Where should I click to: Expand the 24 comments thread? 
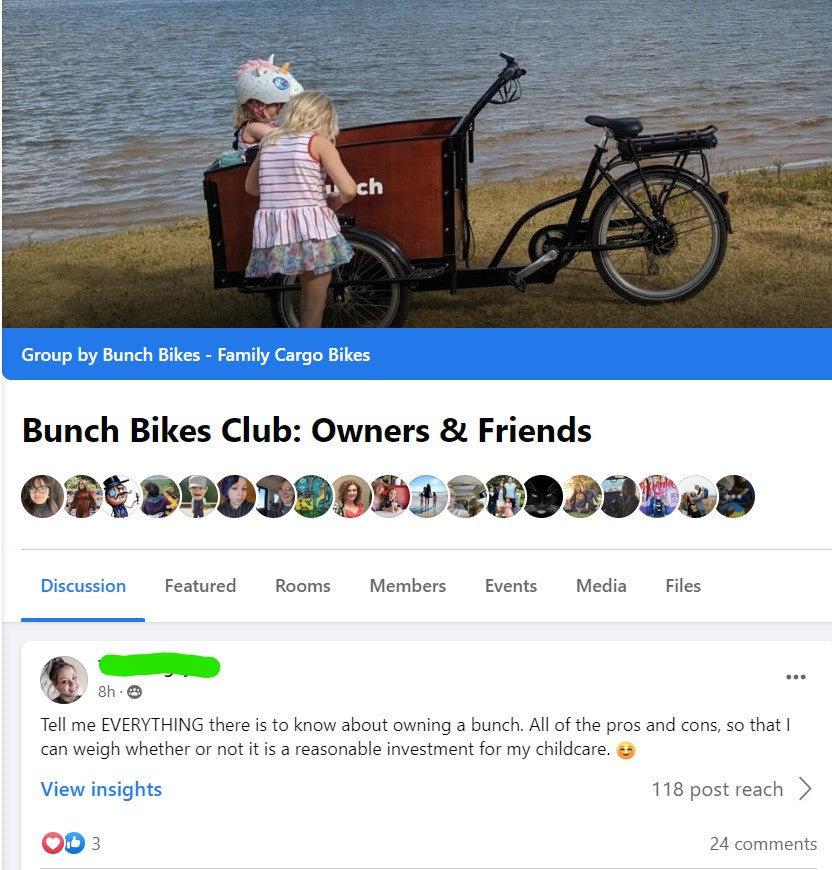(763, 844)
